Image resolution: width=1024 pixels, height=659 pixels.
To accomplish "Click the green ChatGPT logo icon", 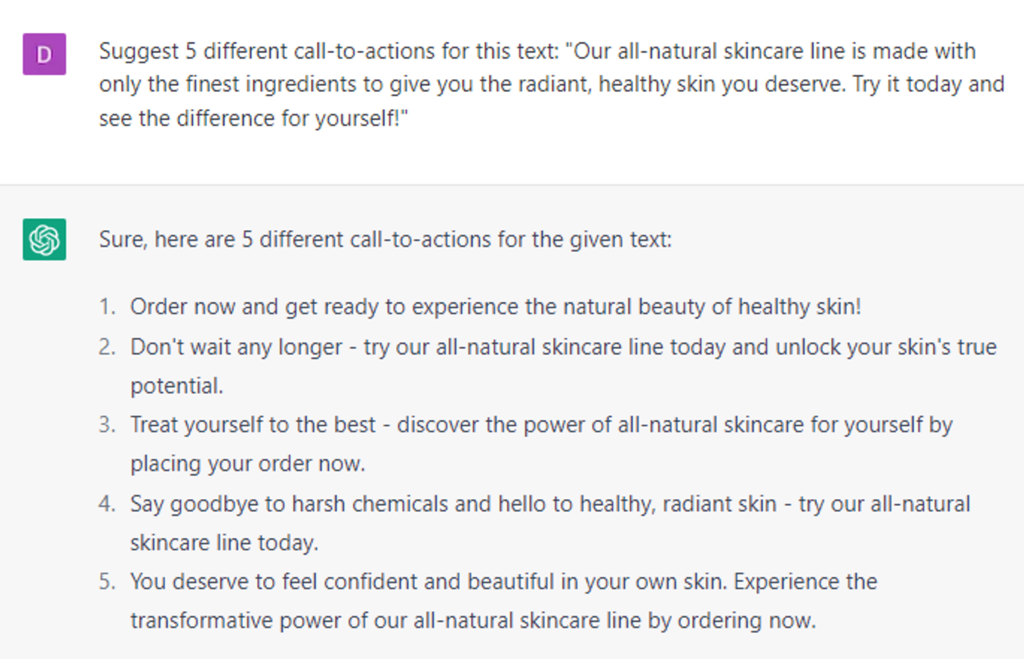I will click(44, 240).
